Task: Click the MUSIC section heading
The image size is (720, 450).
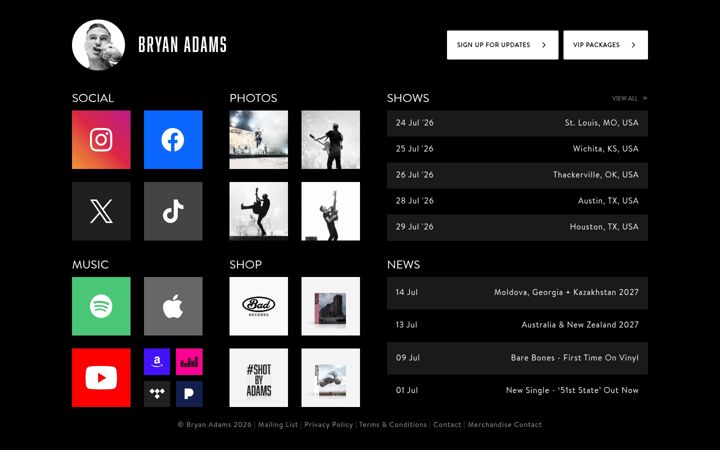Action: tap(90, 265)
